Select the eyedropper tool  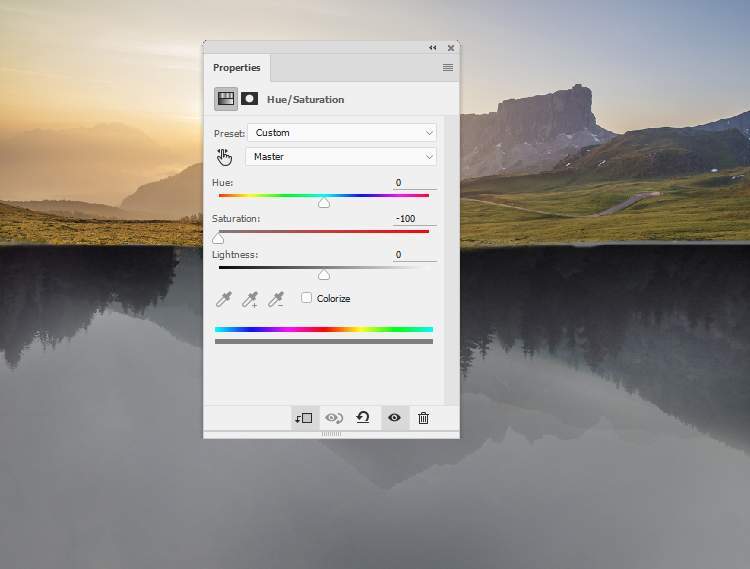(x=224, y=299)
